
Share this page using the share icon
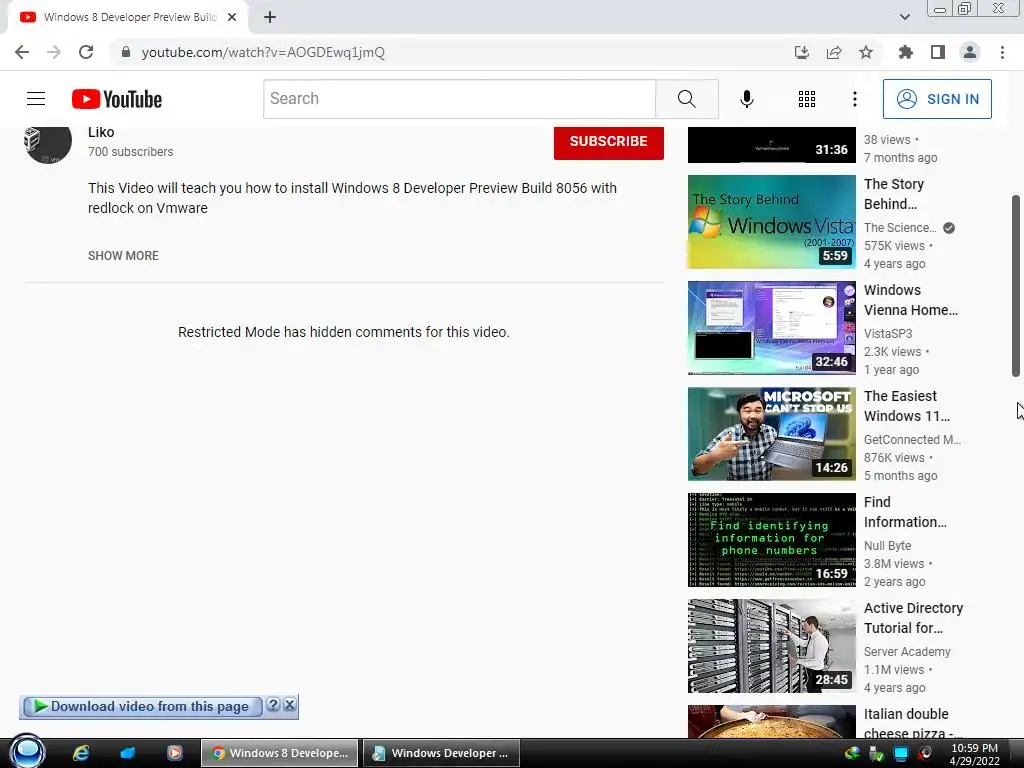pyautogui.click(x=834, y=52)
